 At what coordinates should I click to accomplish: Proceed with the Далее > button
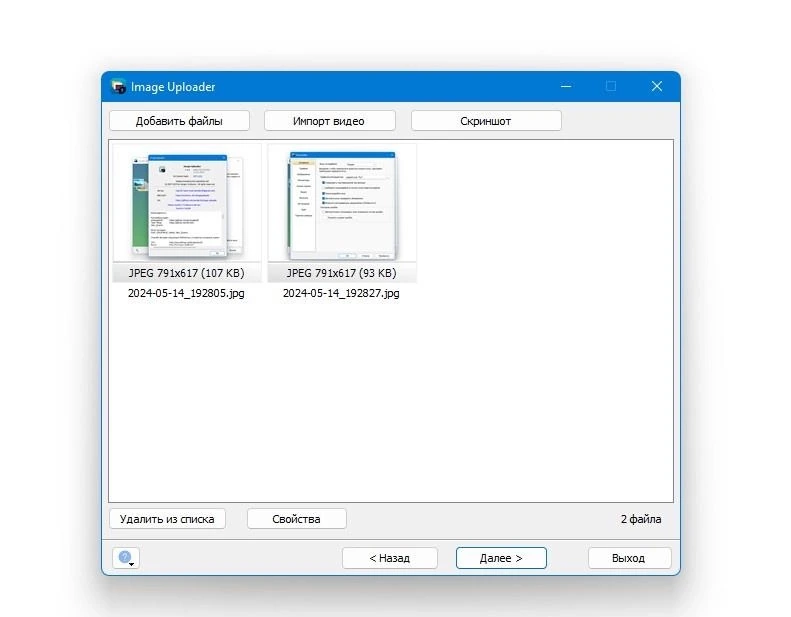(501, 558)
